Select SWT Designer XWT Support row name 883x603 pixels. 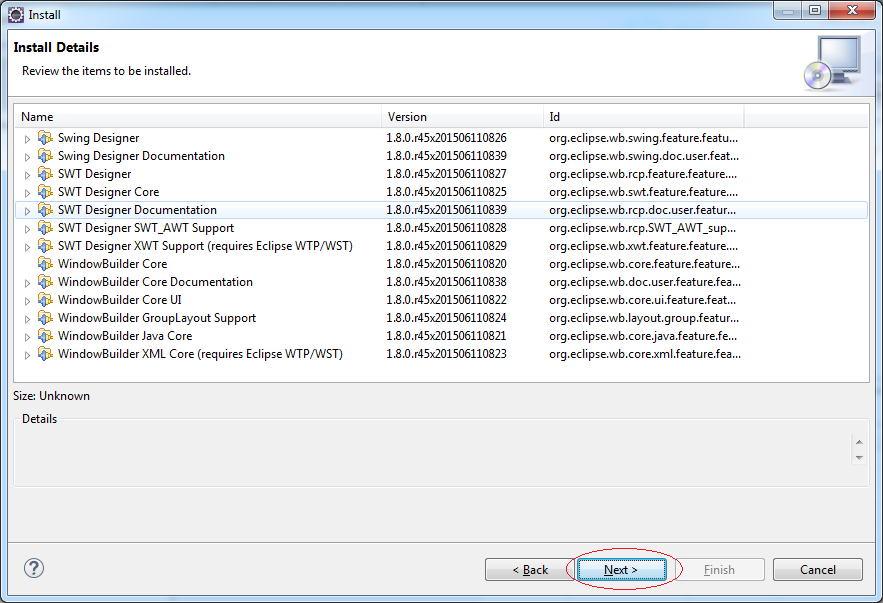tap(205, 245)
